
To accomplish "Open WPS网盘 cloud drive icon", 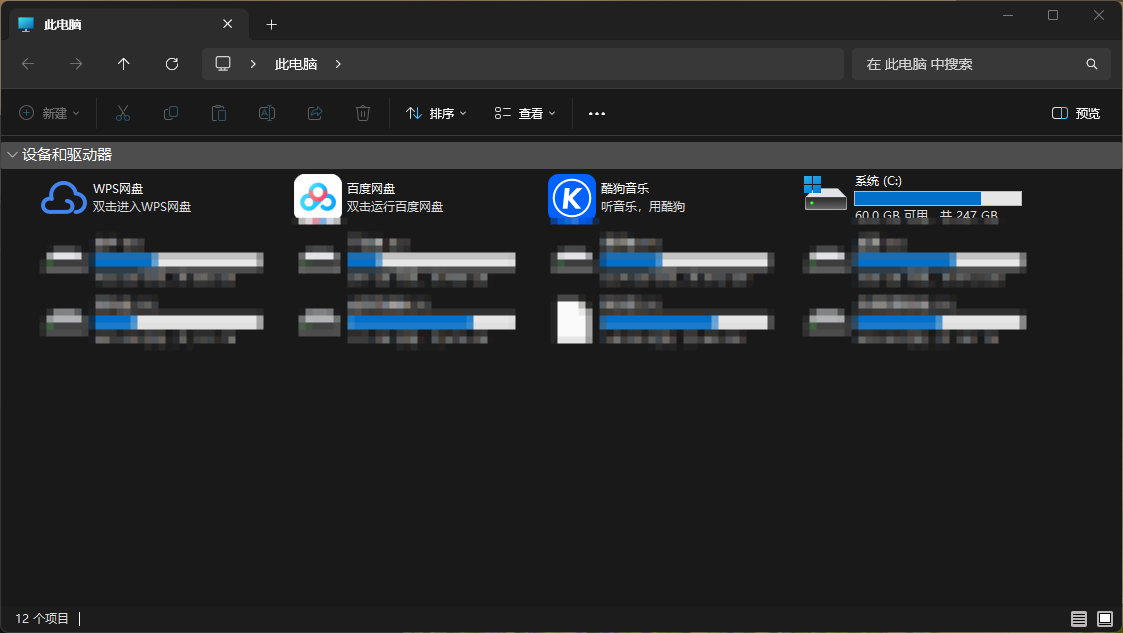I will 64,197.
